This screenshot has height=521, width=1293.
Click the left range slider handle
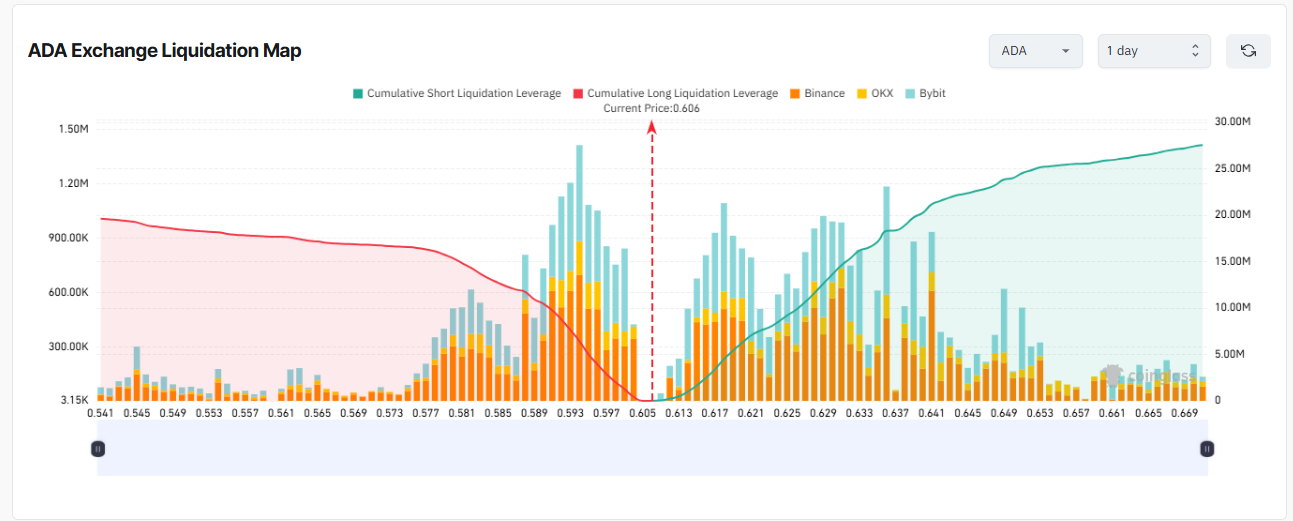point(98,449)
